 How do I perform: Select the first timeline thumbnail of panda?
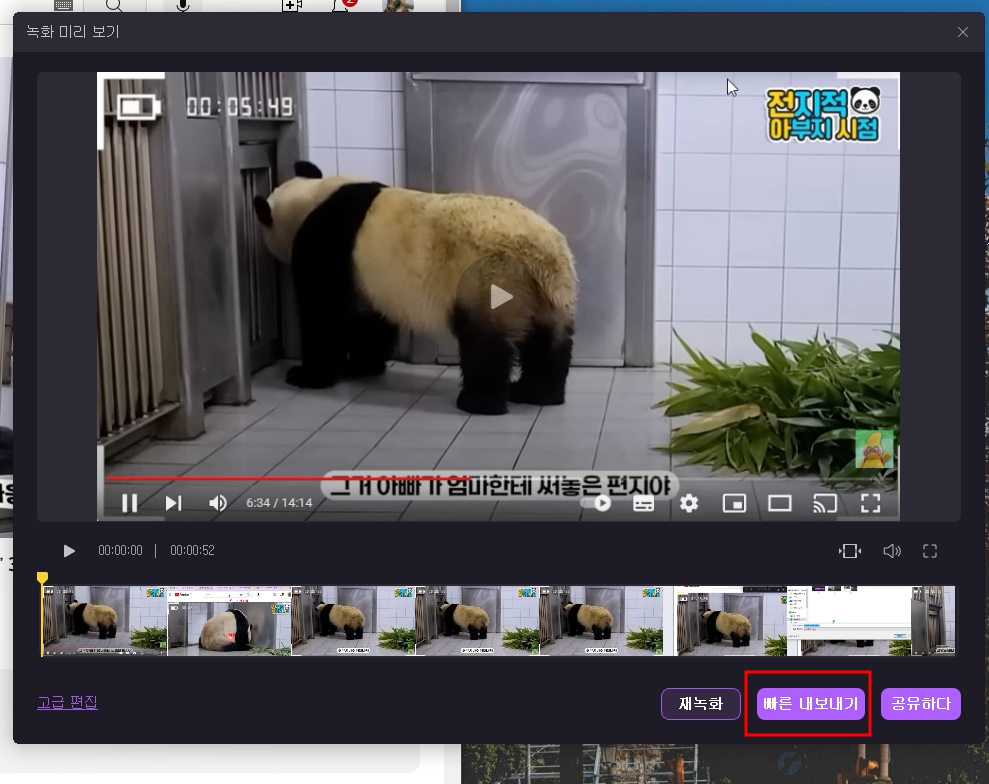(105, 621)
